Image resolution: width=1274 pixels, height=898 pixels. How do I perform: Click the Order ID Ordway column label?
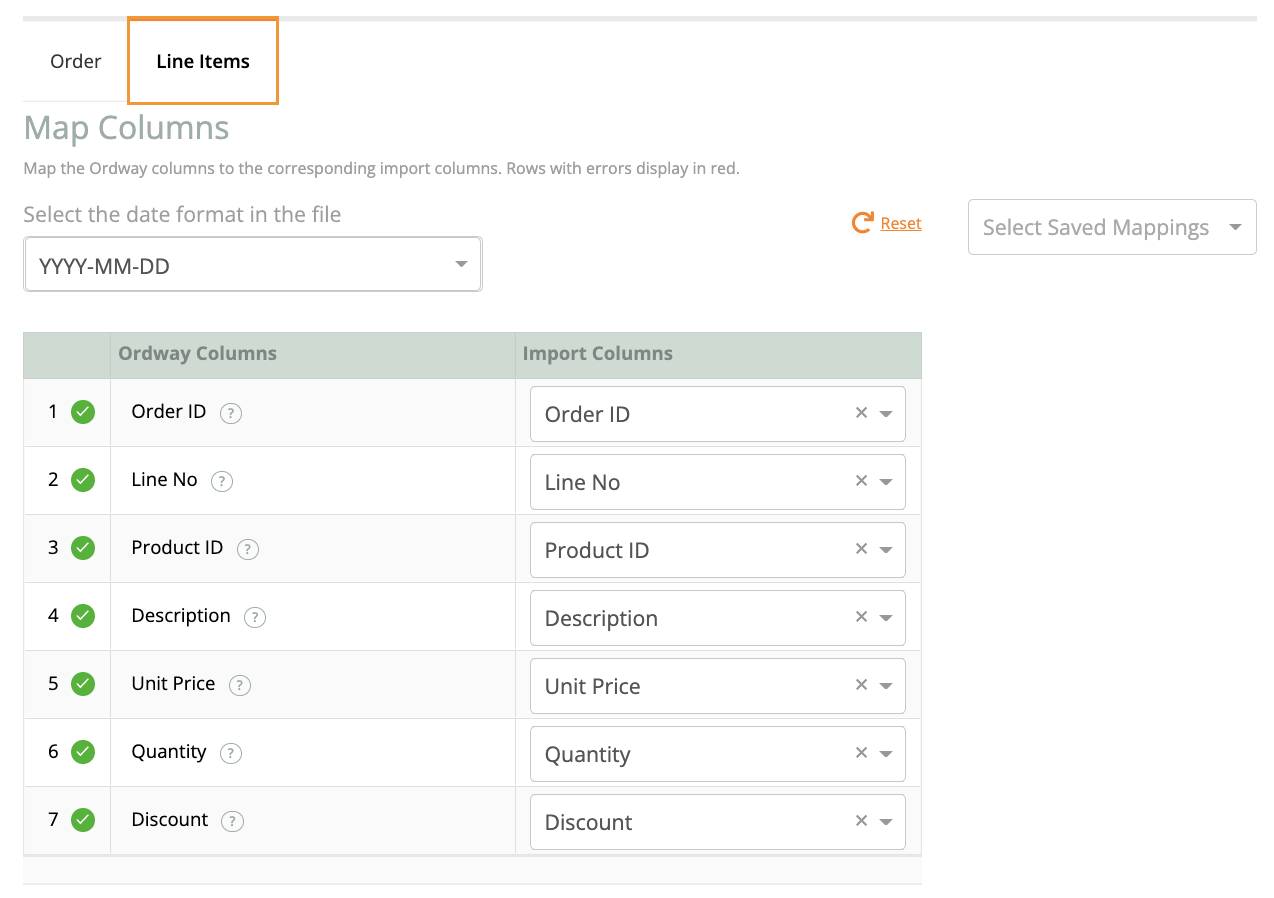(169, 411)
